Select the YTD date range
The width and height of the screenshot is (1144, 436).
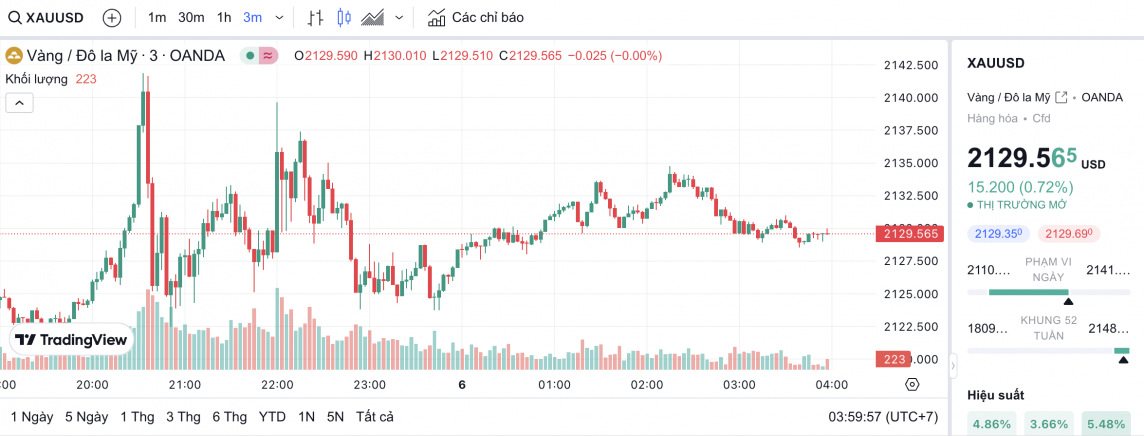[272, 416]
